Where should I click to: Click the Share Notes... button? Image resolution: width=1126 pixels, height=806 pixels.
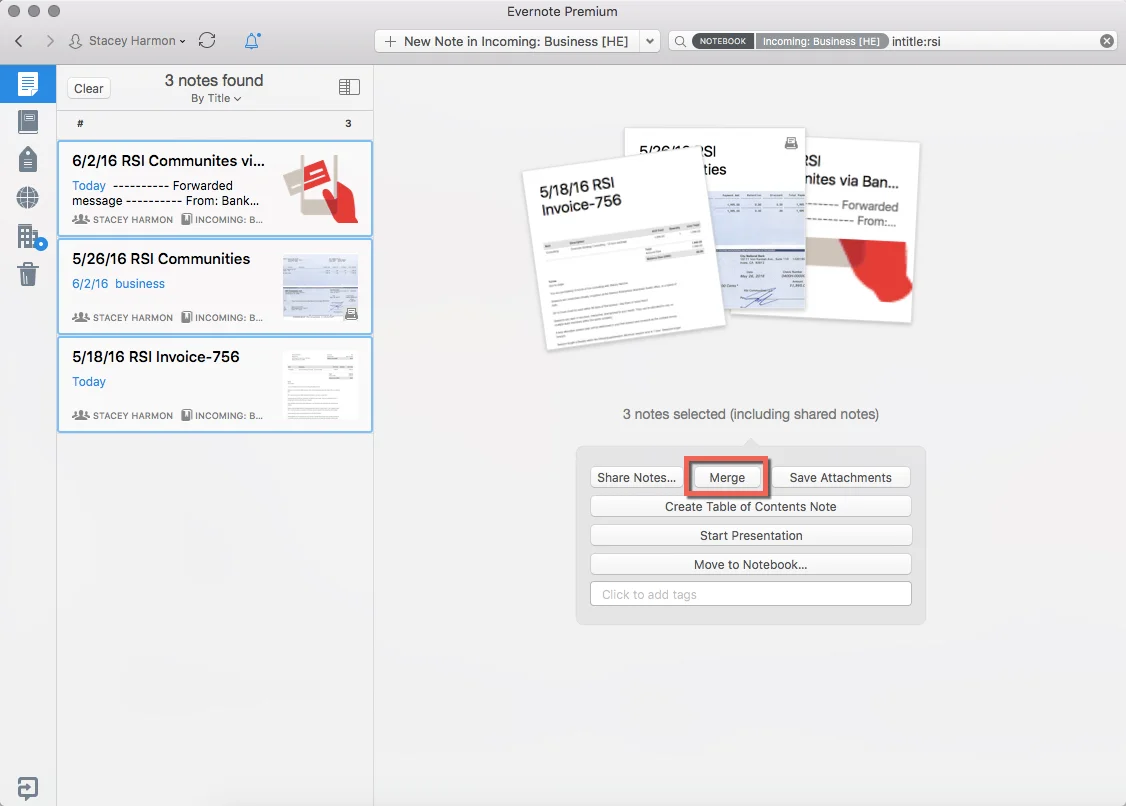click(x=636, y=478)
